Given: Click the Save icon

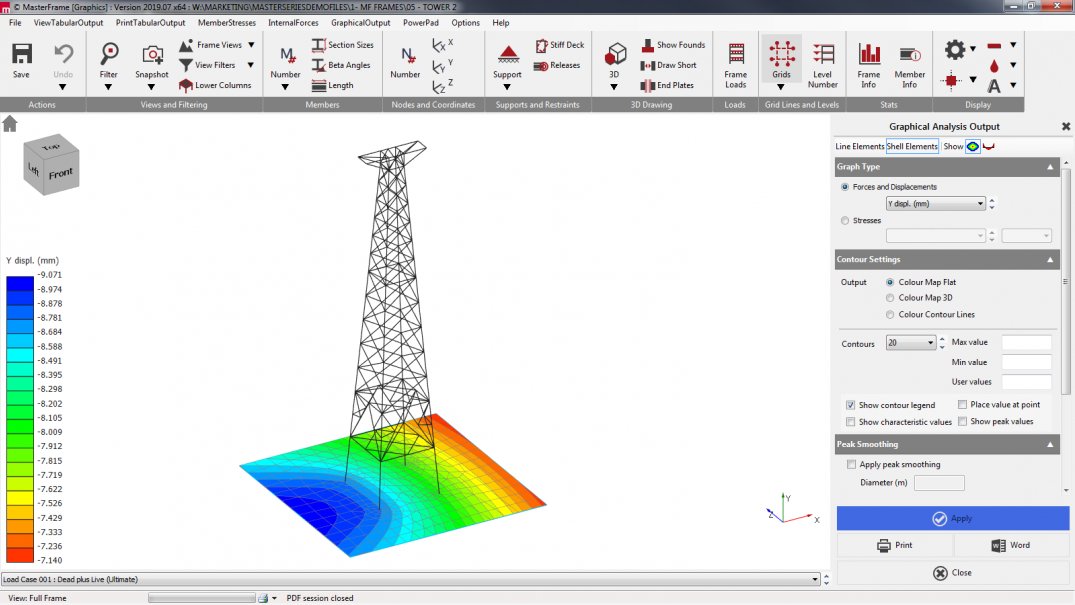Looking at the screenshot, I should (x=21, y=55).
